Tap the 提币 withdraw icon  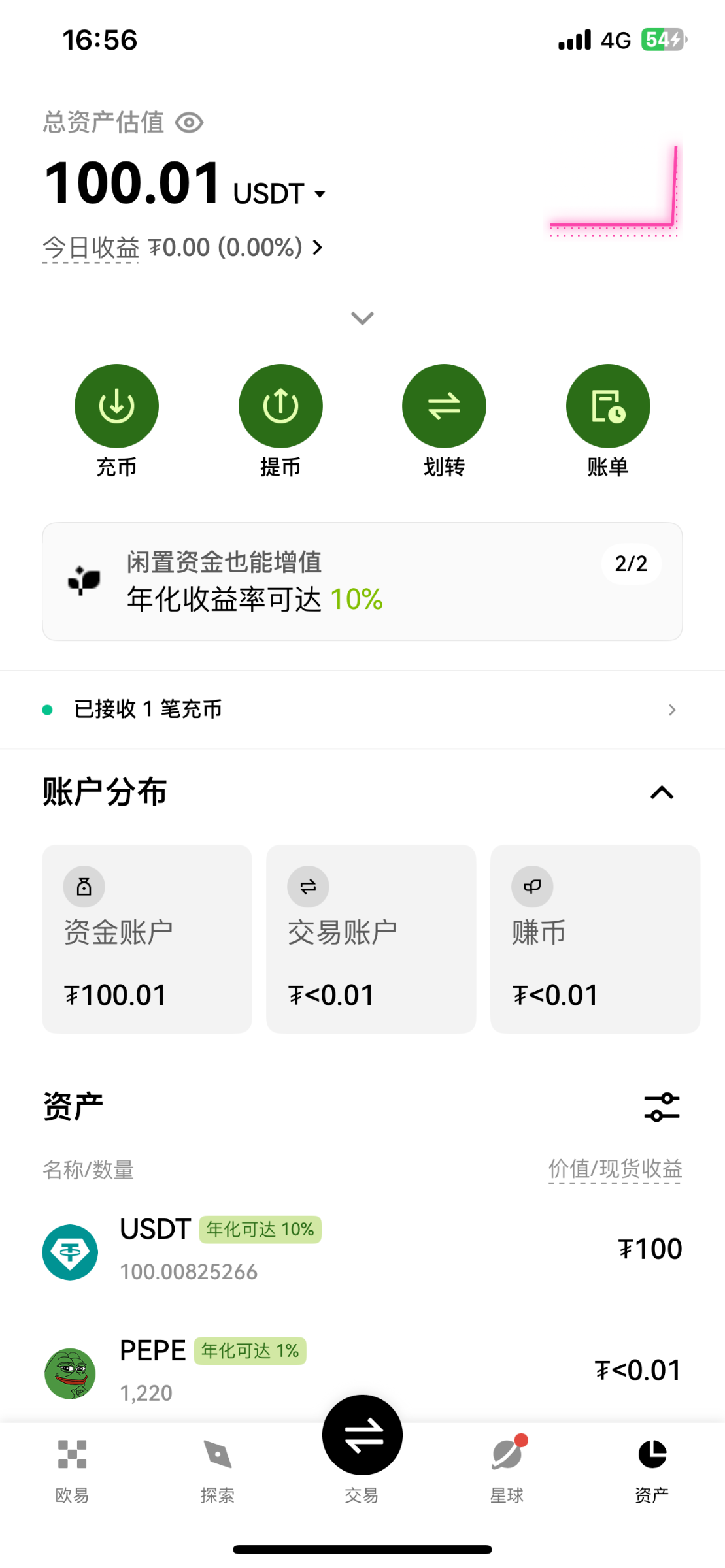point(280,406)
